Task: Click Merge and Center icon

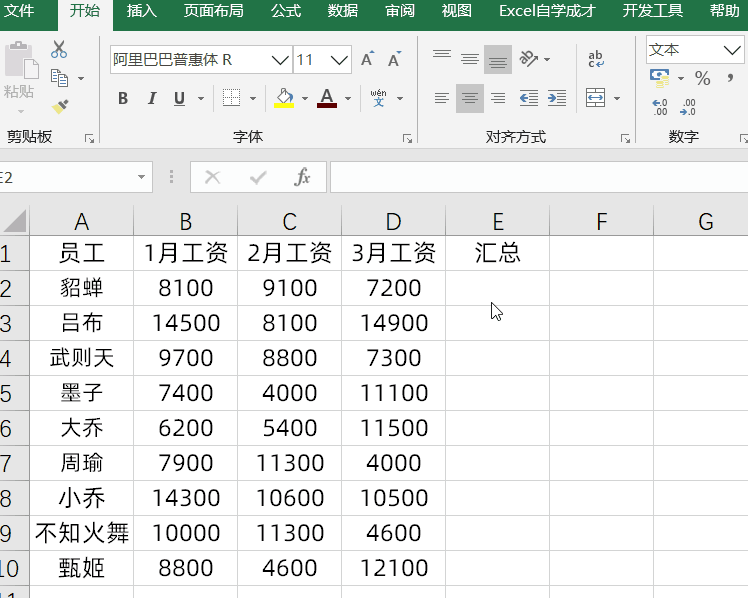Action: pos(596,98)
